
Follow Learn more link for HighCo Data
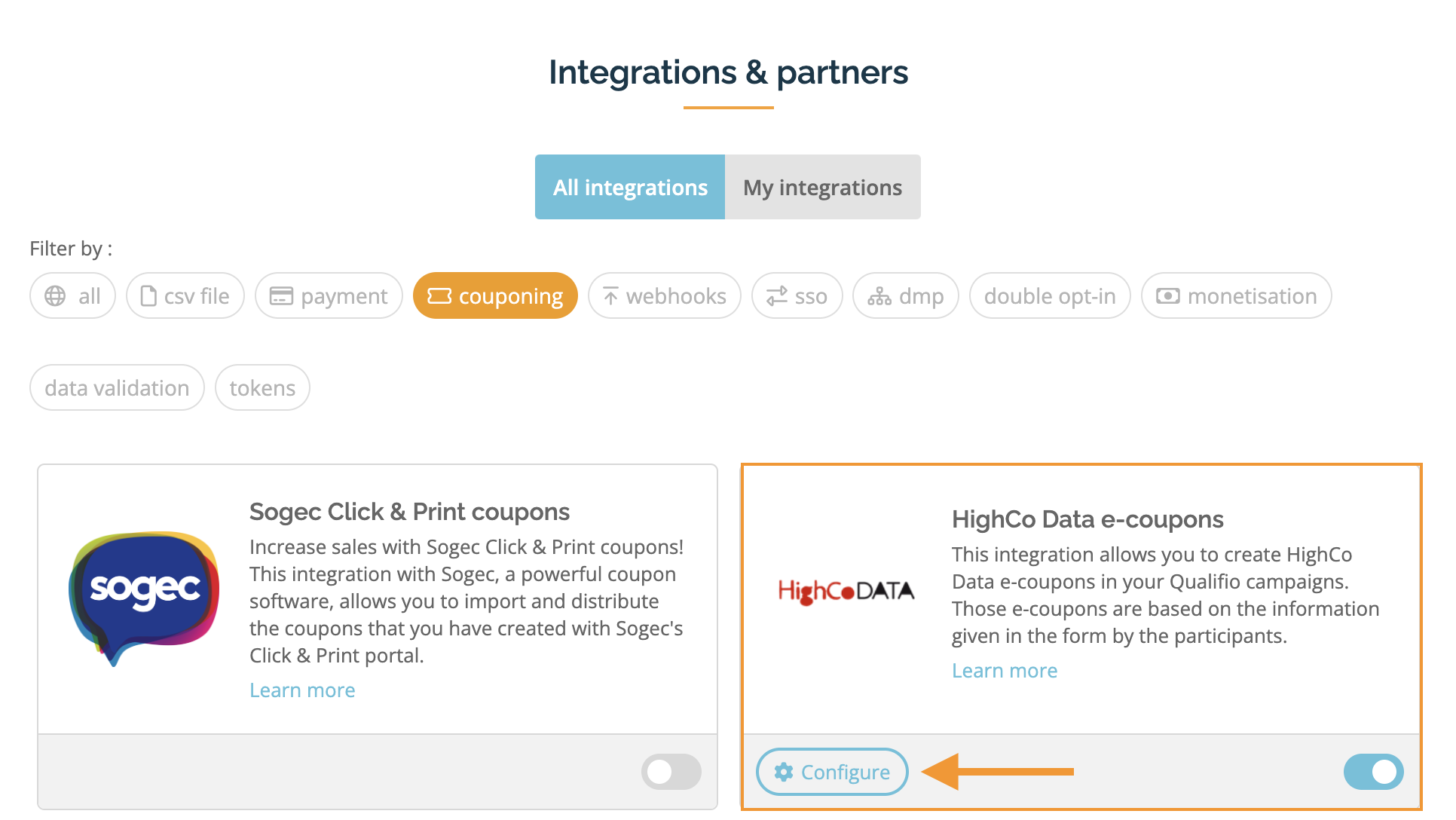coord(1005,671)
